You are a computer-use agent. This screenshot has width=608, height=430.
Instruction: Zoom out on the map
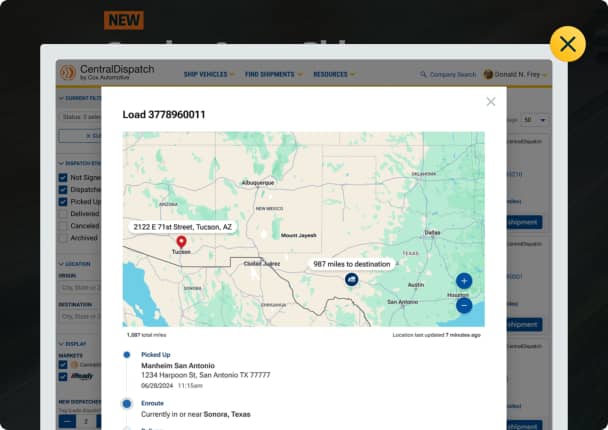pos(464,306)
